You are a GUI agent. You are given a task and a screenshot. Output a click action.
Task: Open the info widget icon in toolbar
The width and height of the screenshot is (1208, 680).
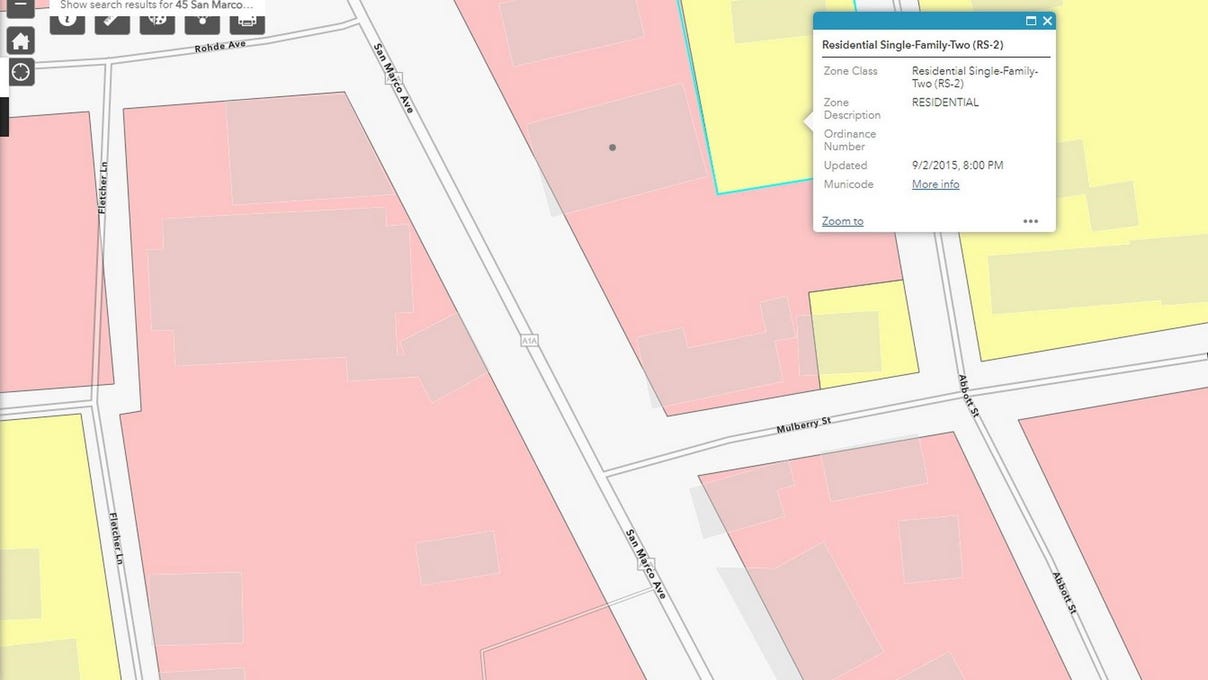click(x=68, y=19)
